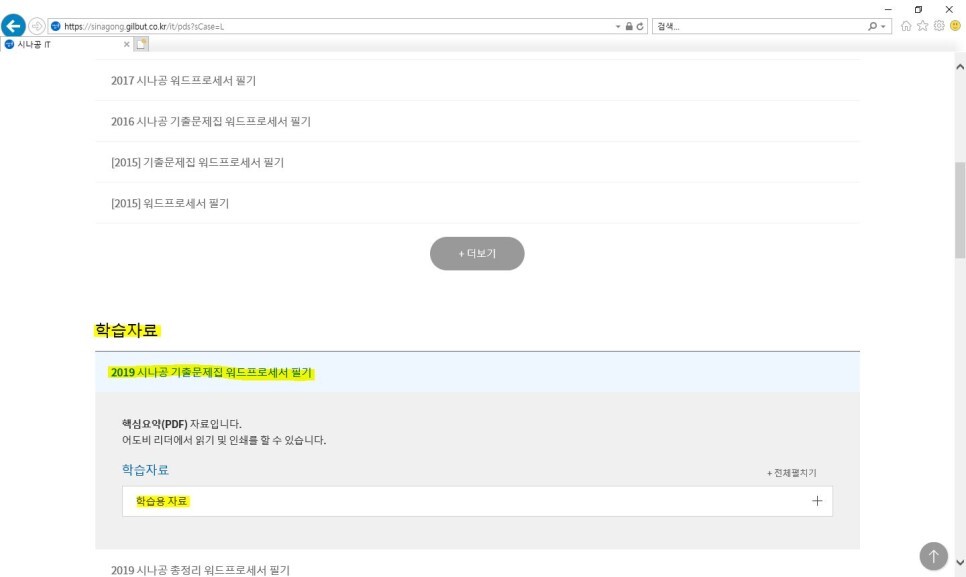The height and width of the screenshot is (577, 966).
Task: Select the 시나공 IT browser tab
Action: click(66, 44)
